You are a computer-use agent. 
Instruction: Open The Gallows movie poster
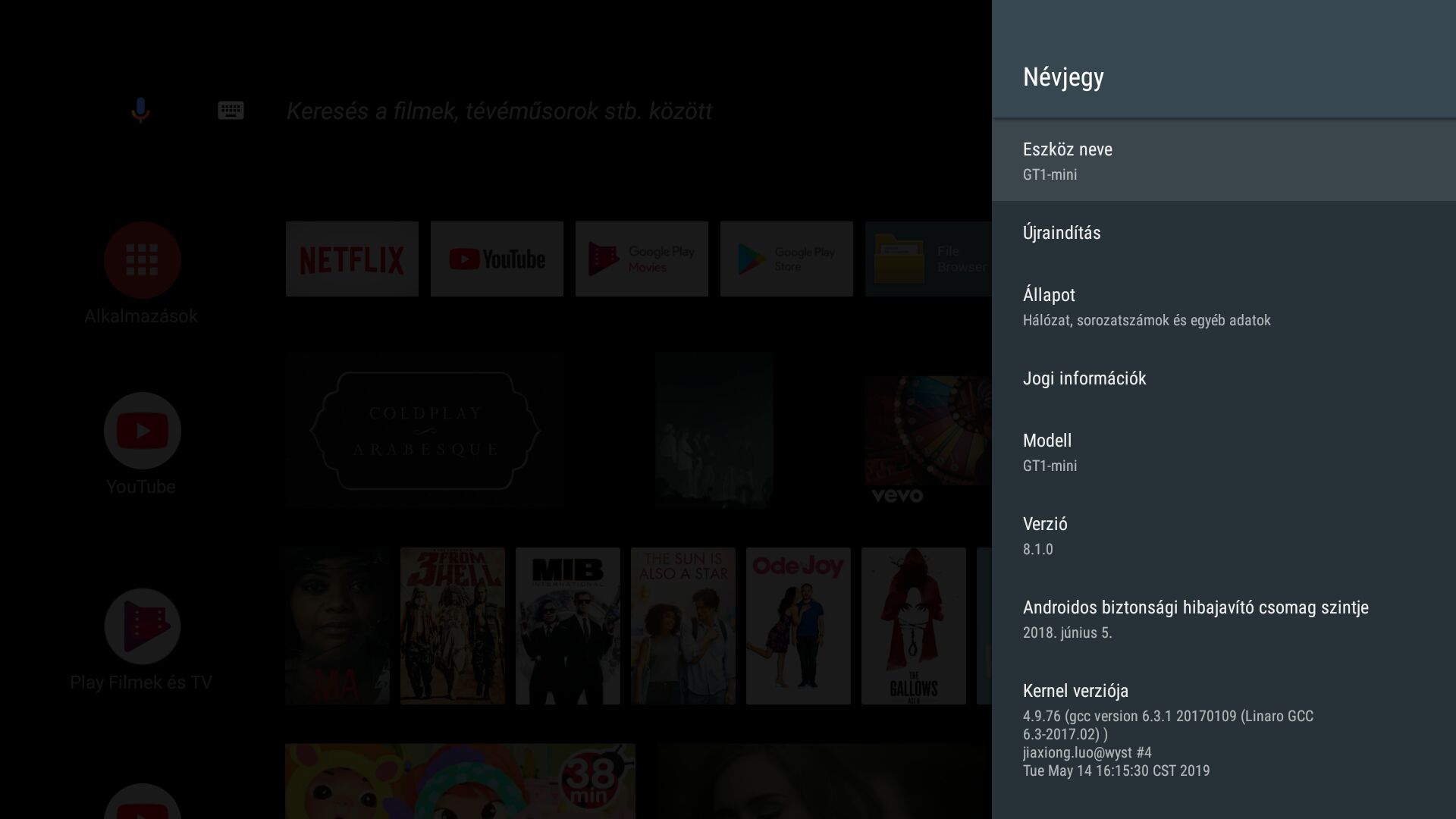[x=913, y=626]
